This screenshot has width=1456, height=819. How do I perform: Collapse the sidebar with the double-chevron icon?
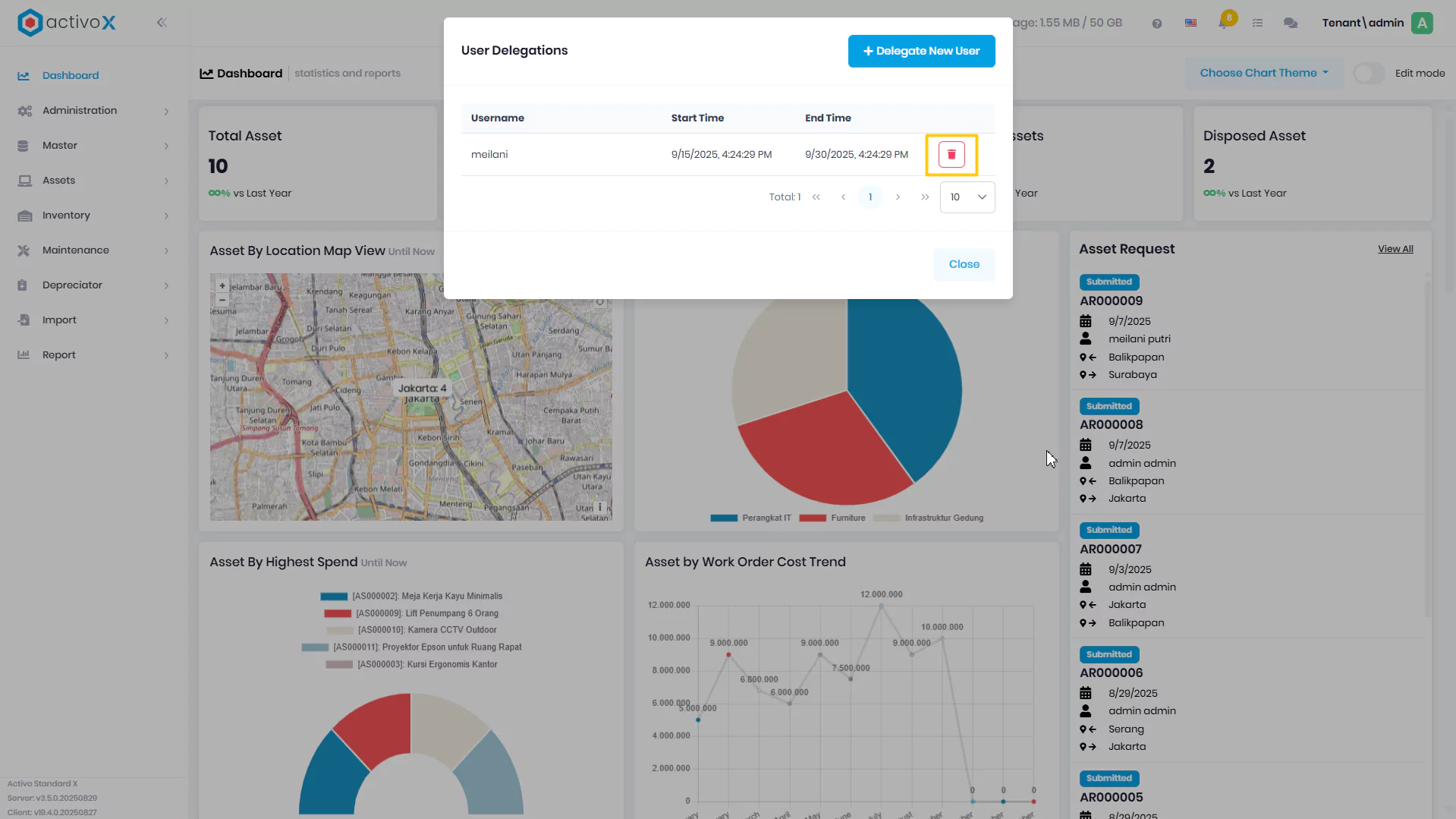click(x=162, y=23)
